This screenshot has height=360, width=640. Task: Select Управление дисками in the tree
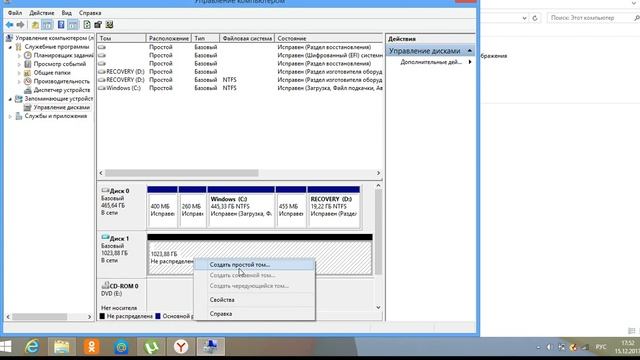coord(62,107)
